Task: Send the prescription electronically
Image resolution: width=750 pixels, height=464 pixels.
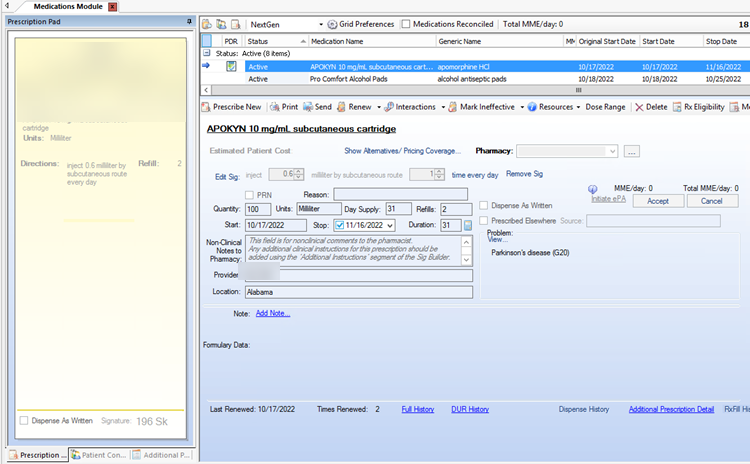Action: [x=318, y=107]
